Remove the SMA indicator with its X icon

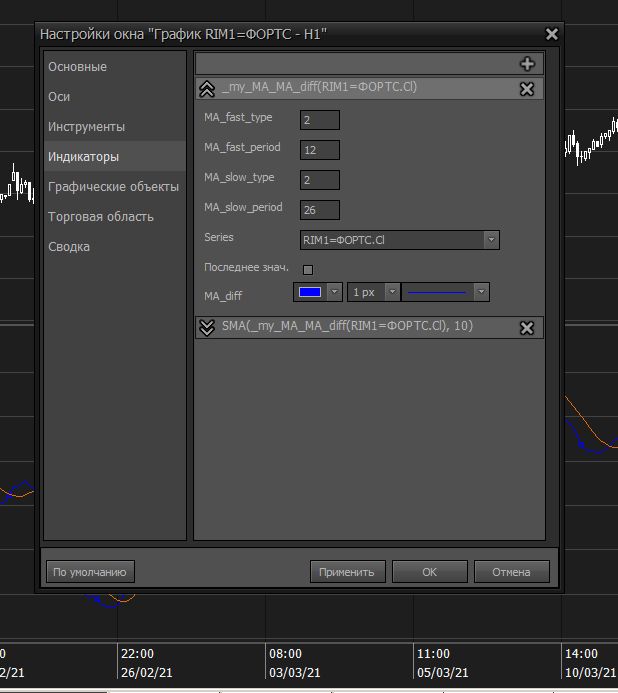point(528,328)
